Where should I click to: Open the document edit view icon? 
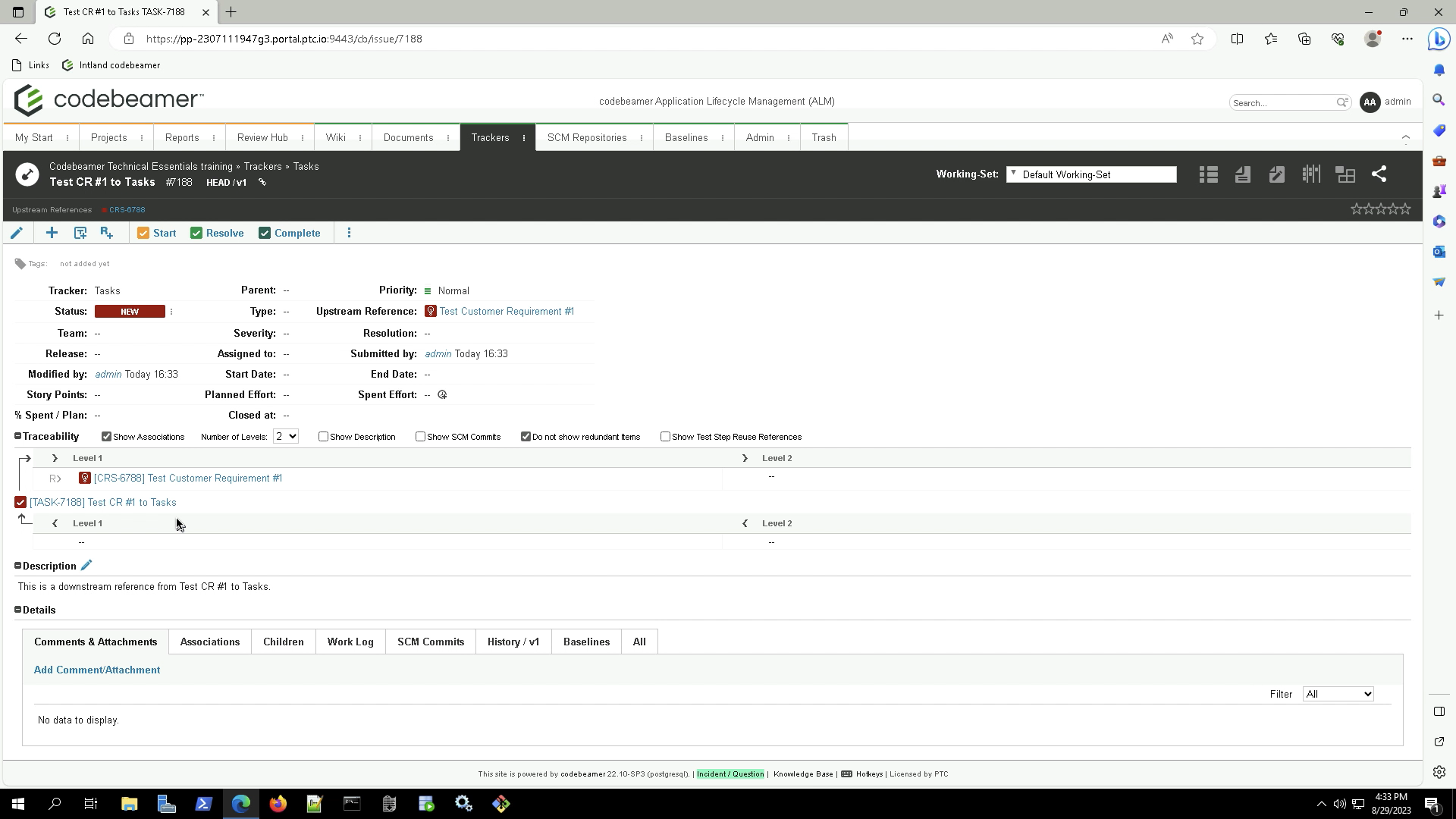[1277, 174]
